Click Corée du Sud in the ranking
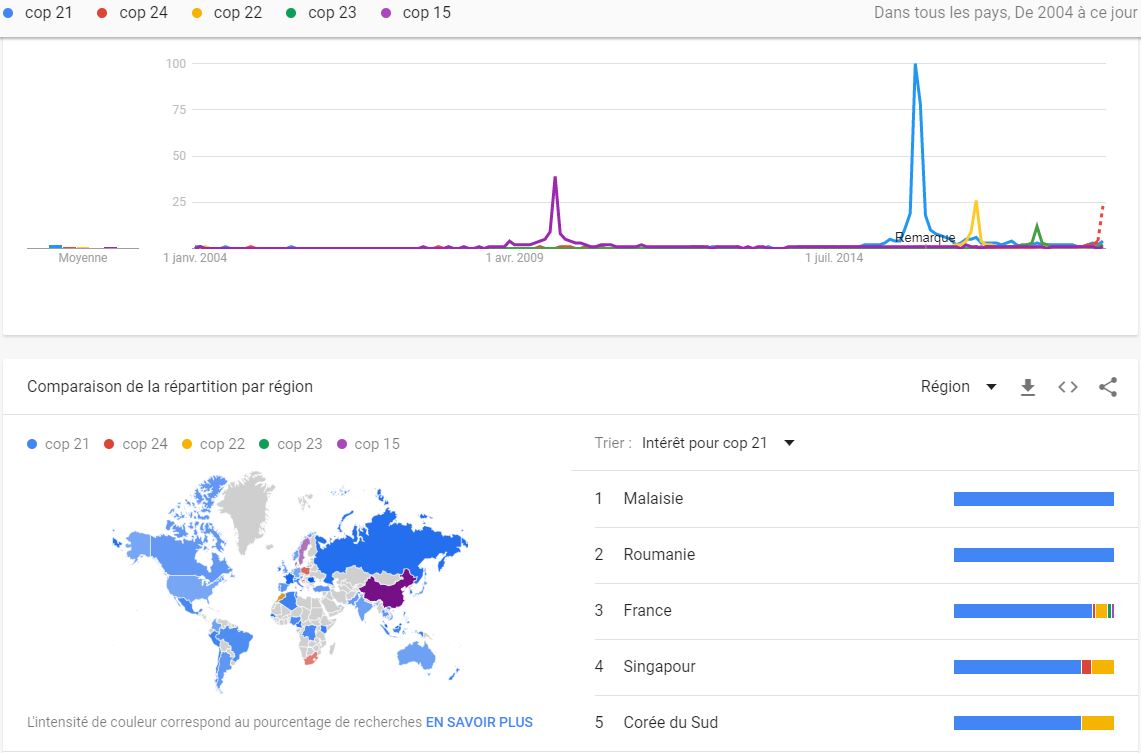Image resolution: width=1141 pixels, height=753 pixels. coord(670,722)
